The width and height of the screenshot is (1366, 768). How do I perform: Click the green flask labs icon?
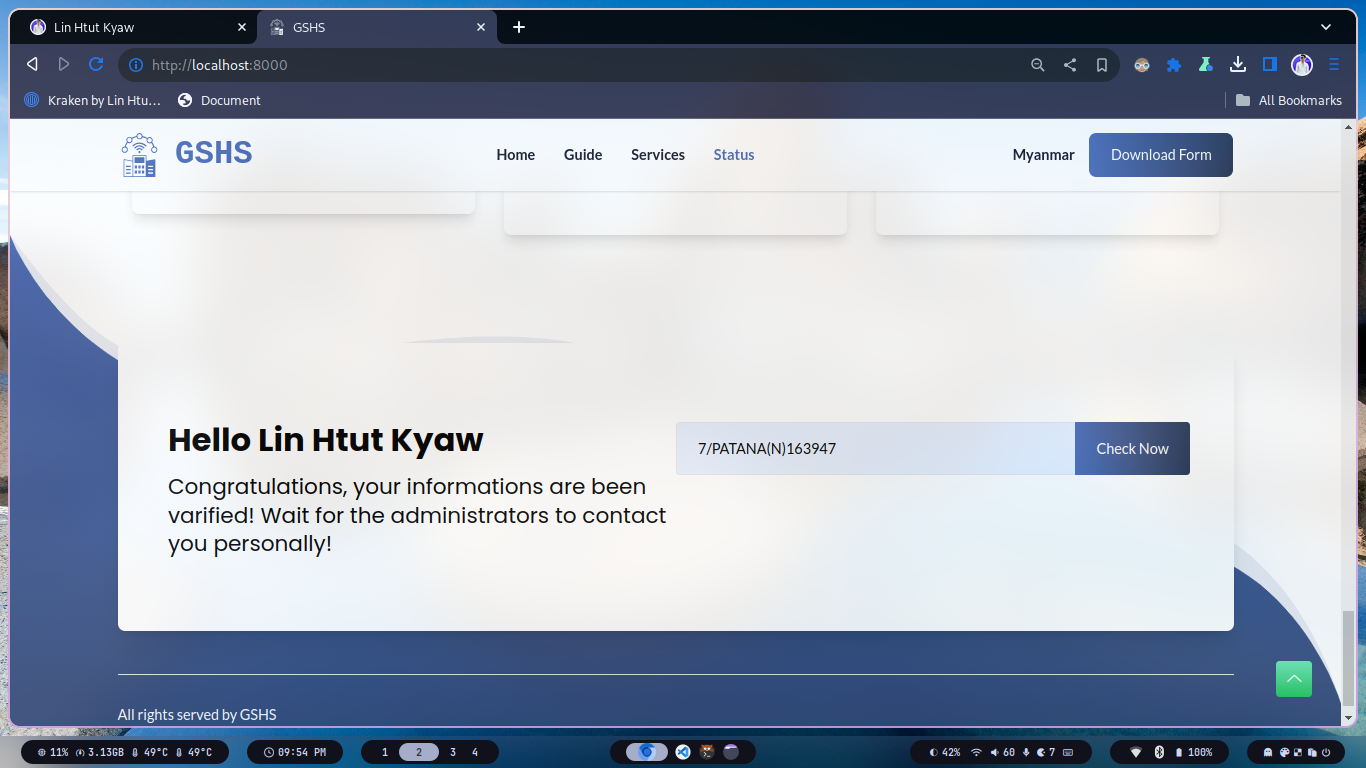[1206, 65]
